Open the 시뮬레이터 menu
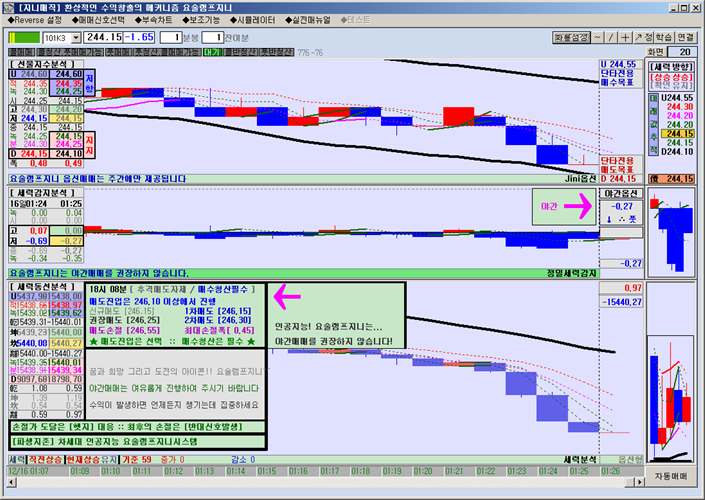Screen dimensions: 705x500 coord(252,20)
